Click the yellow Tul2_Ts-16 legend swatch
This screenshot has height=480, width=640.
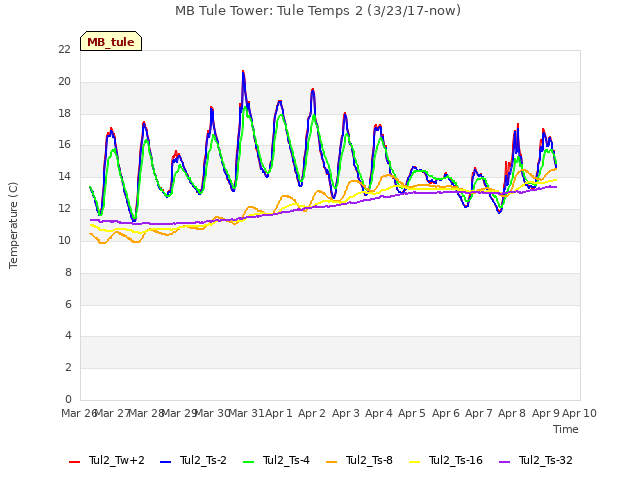pyautogui.click(x=414, y=462)
